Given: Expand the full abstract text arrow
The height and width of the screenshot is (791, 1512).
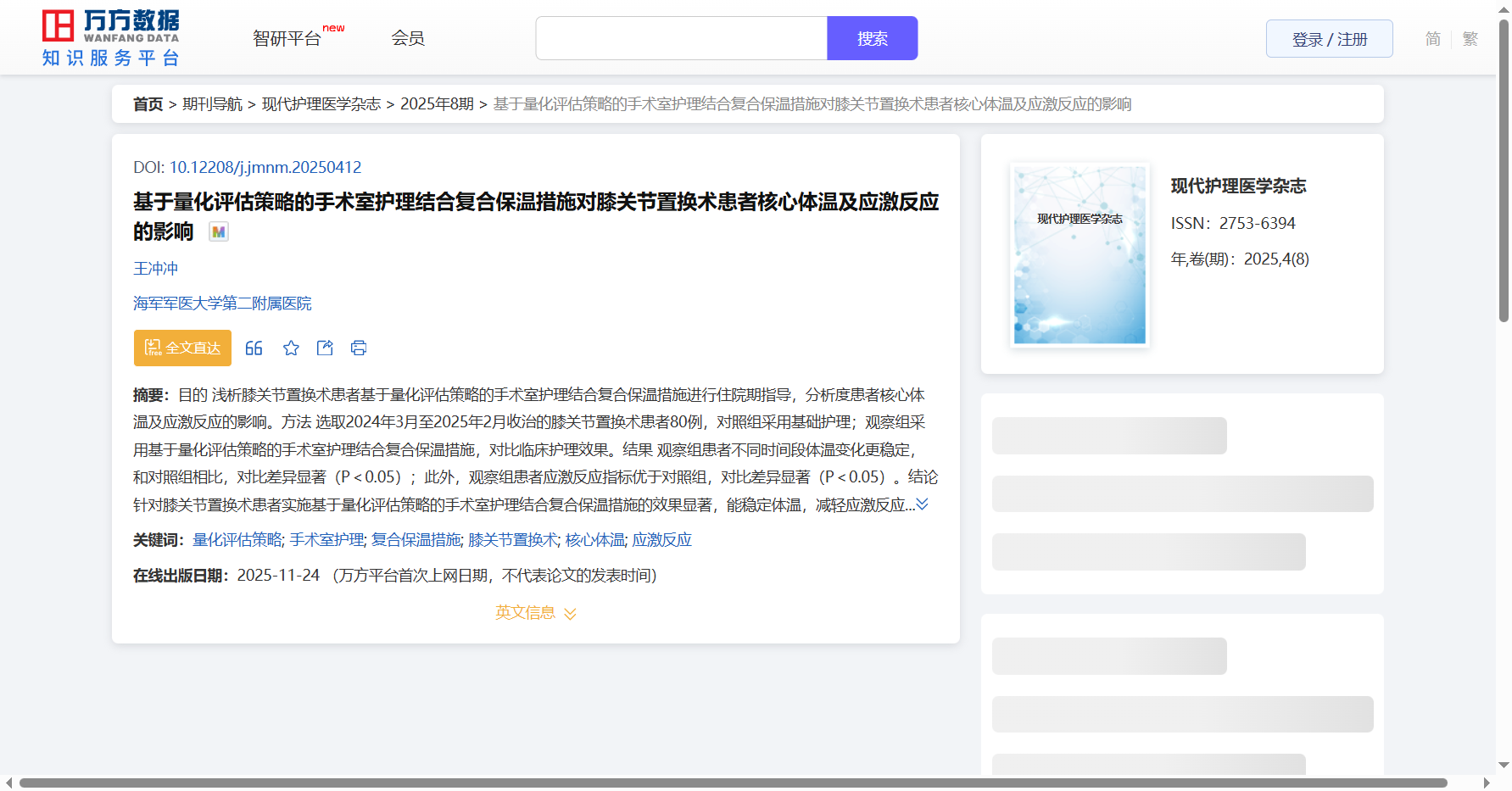Looking at the screenshot, I should click(923, 504).
